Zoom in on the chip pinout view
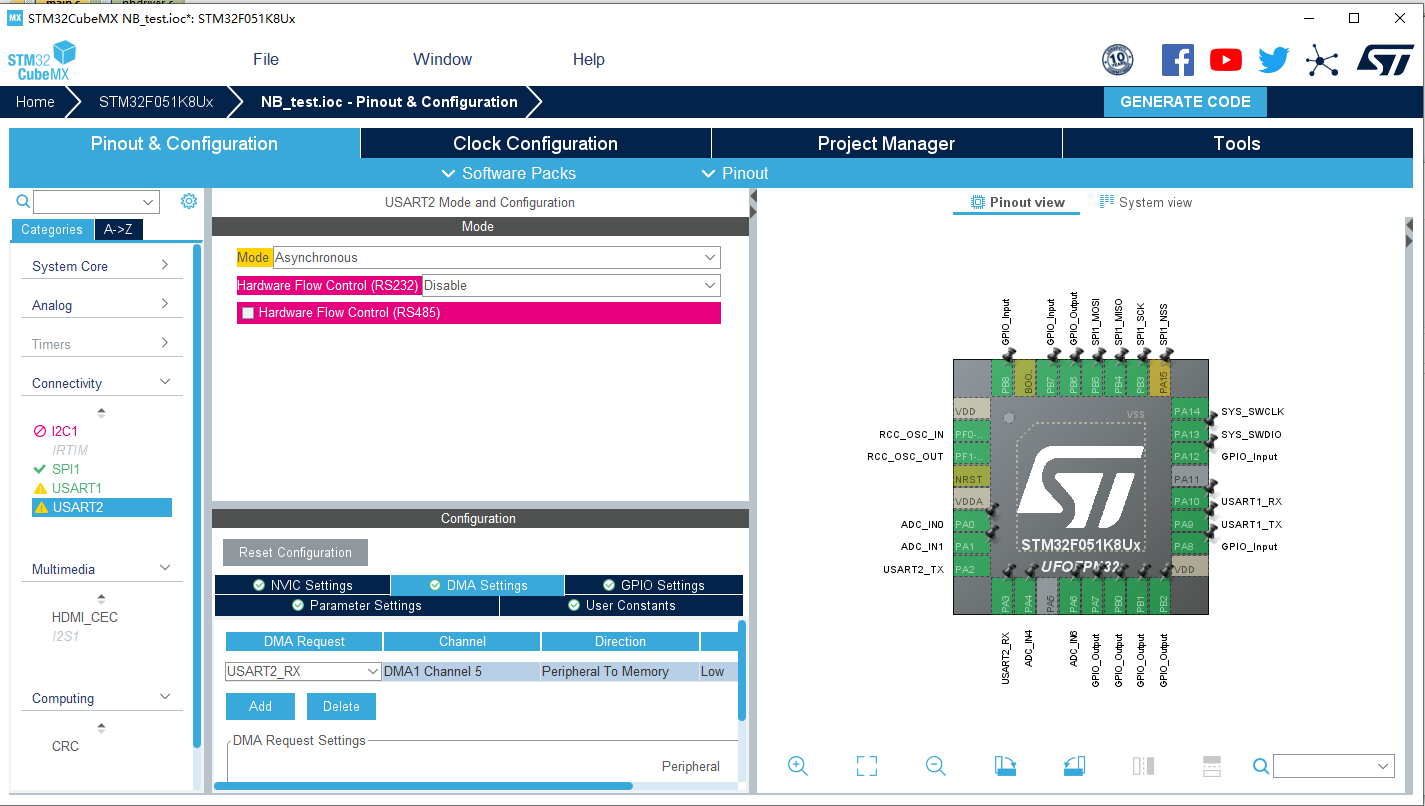 [x=797, y=766]
